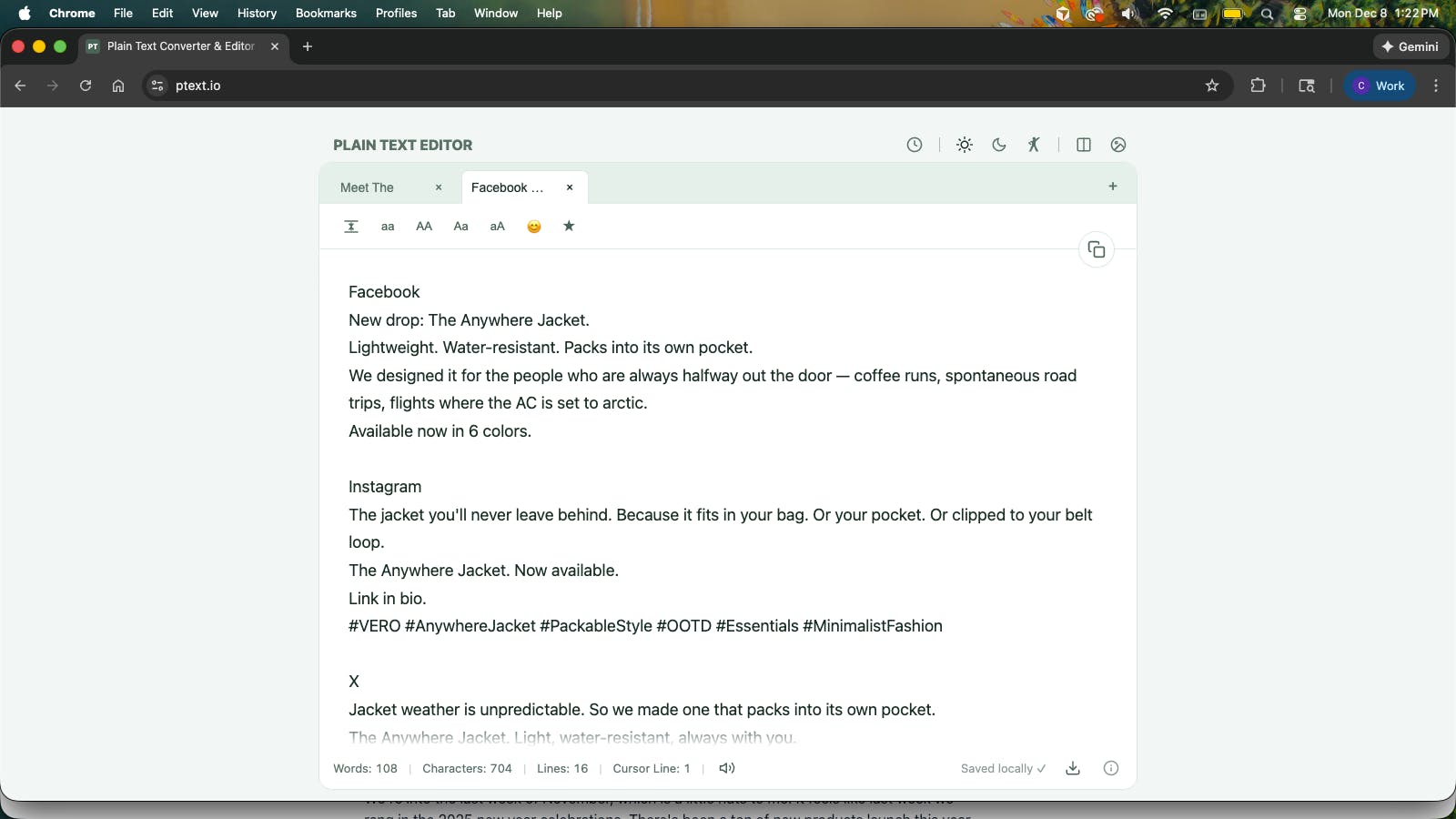Click the star favorites icon
This screenshot has width=1456, height=819.
569,226
